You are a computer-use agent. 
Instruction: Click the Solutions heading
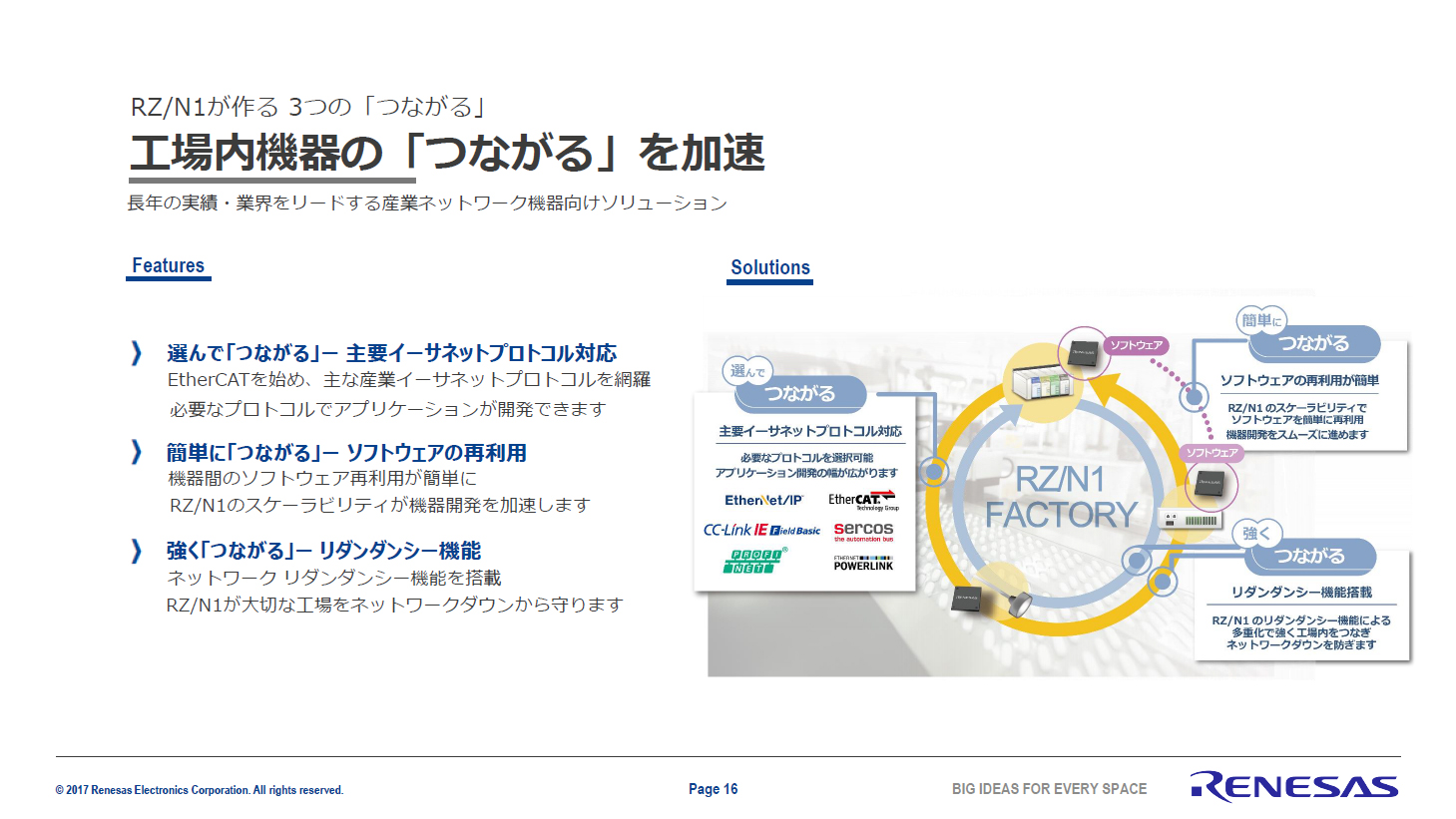click(x=770, y=267)
